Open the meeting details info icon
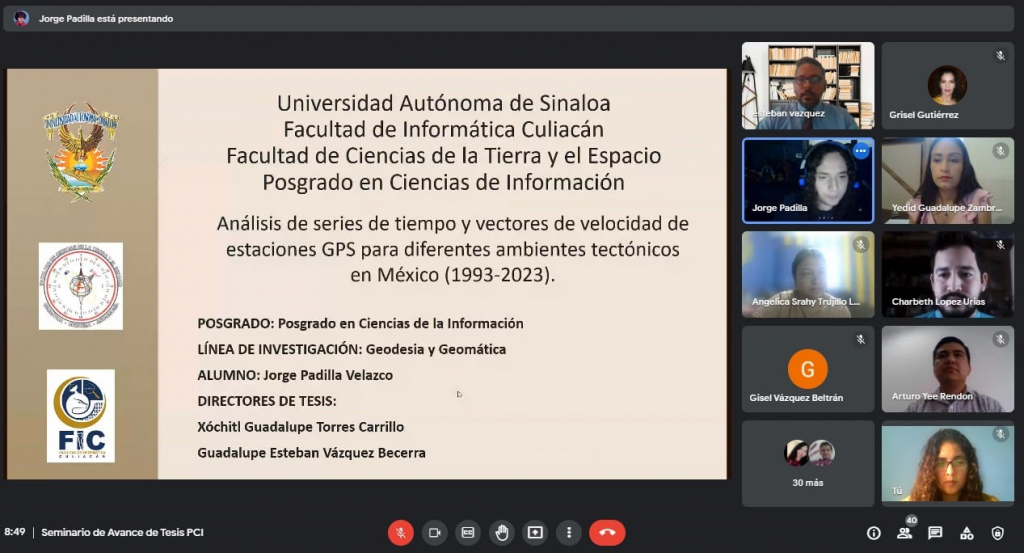 [873, 533]
